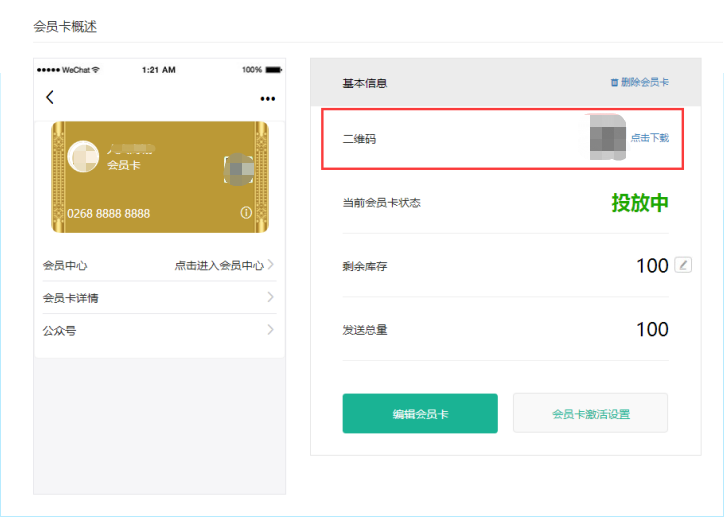Click the QR code on the gold card

pyautogui.click(x=237, y=168)
